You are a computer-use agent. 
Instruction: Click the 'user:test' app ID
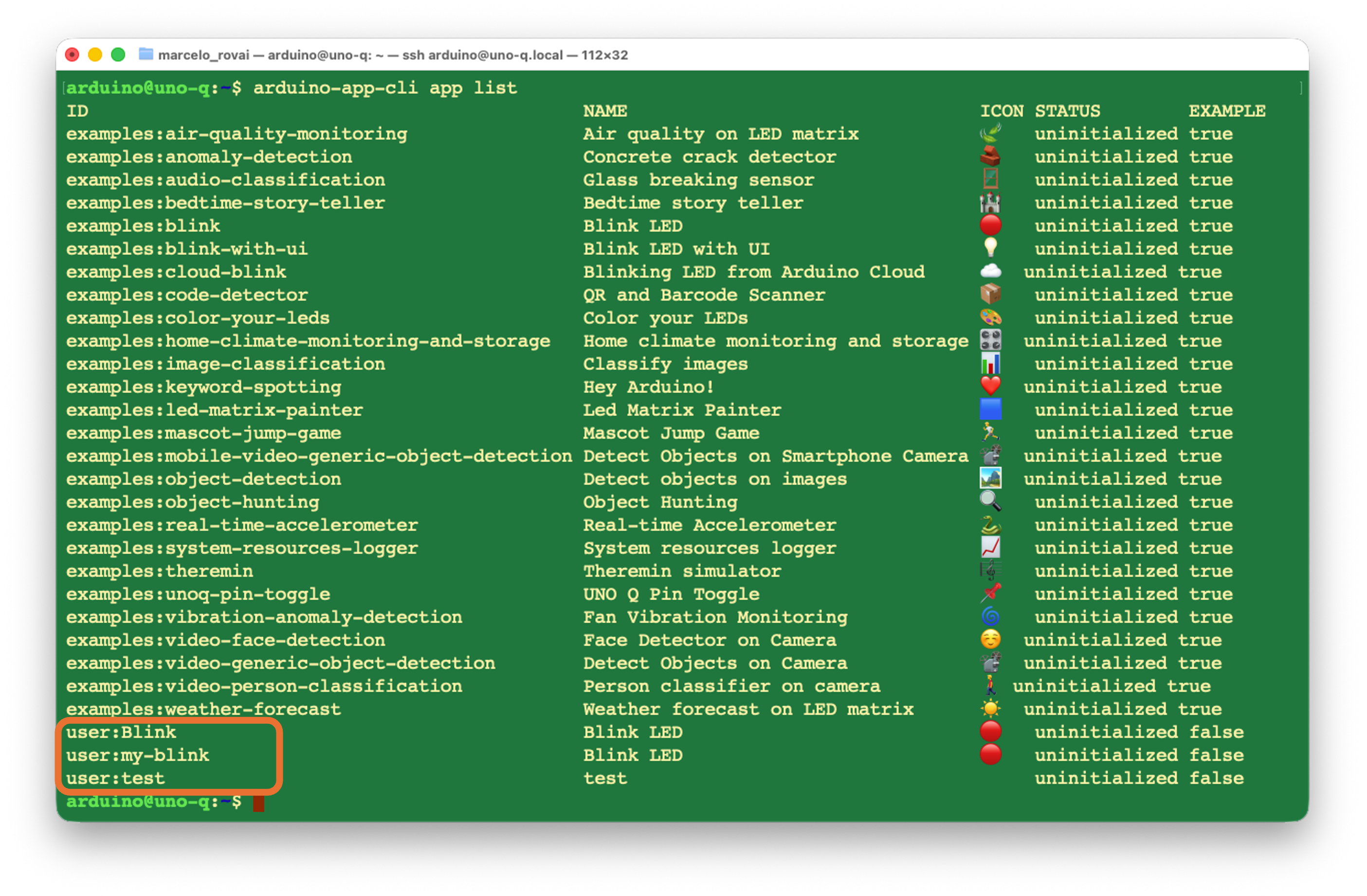click(x=115, y=778)
